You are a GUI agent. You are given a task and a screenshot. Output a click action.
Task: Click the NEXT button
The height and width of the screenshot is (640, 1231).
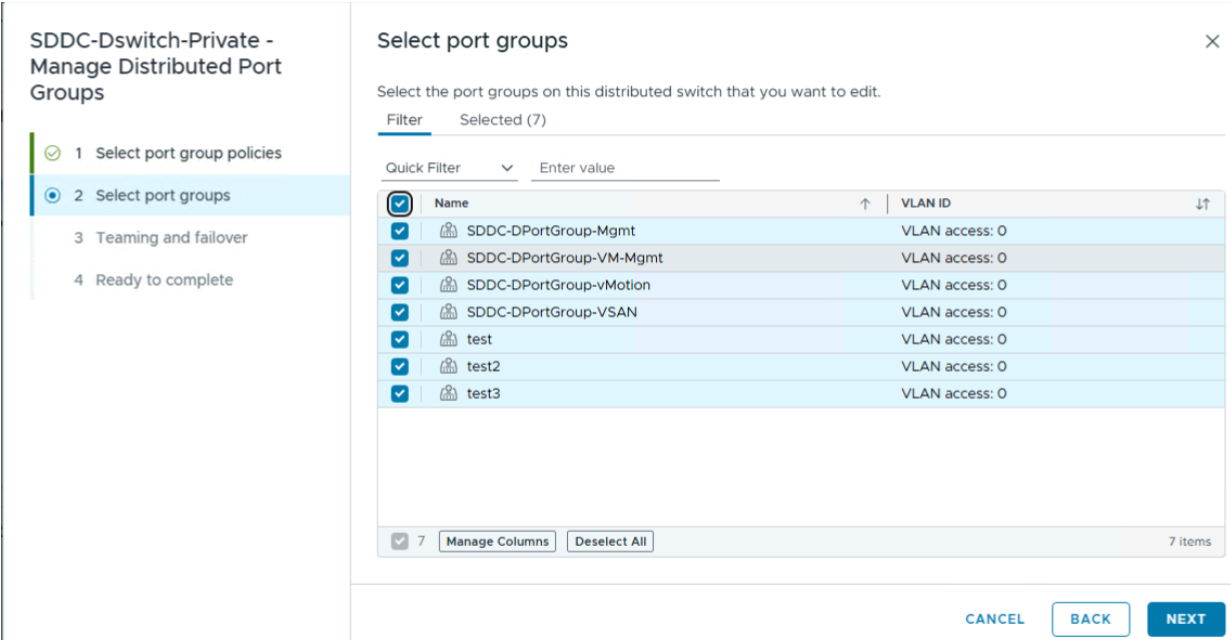tap(1185, 619)
